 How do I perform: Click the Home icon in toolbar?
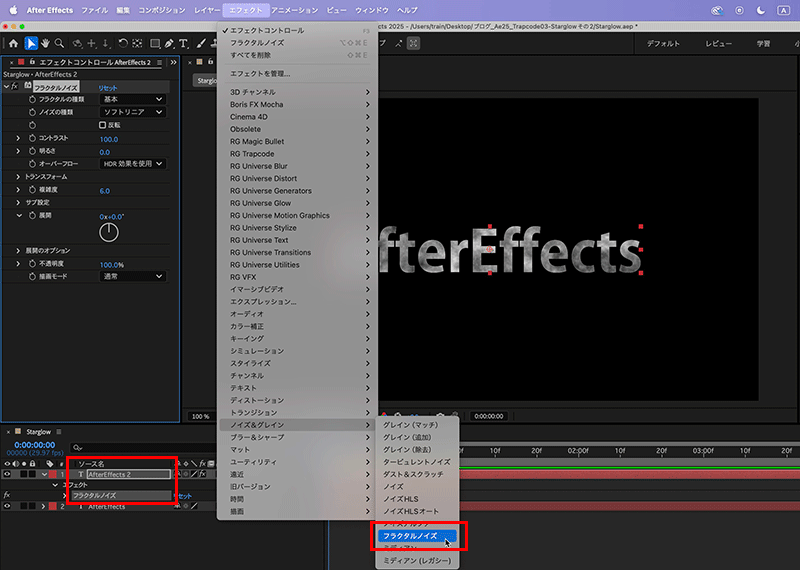pos(13,43)
